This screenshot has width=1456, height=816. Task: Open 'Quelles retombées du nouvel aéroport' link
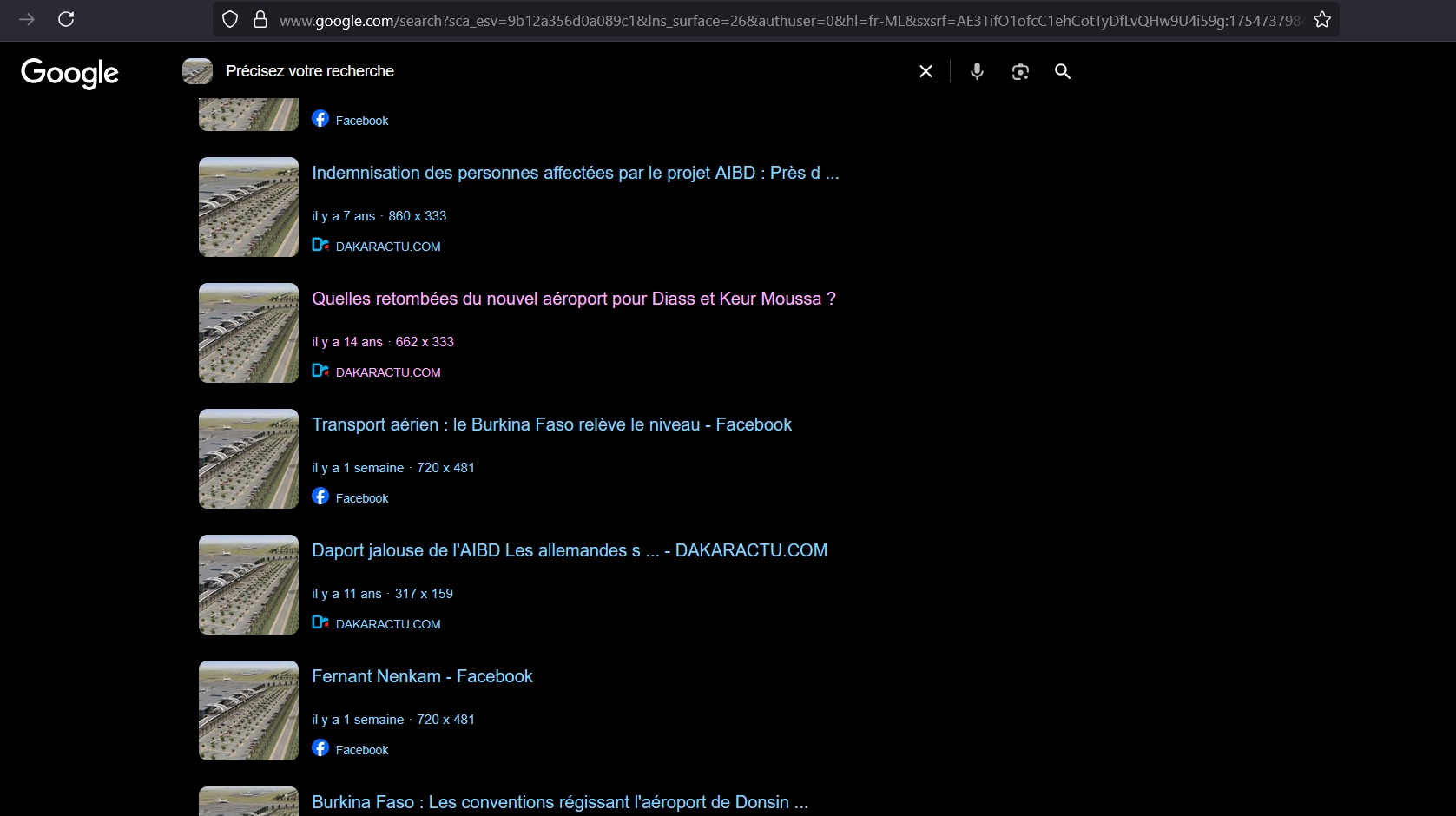click(x=573, y=299)
